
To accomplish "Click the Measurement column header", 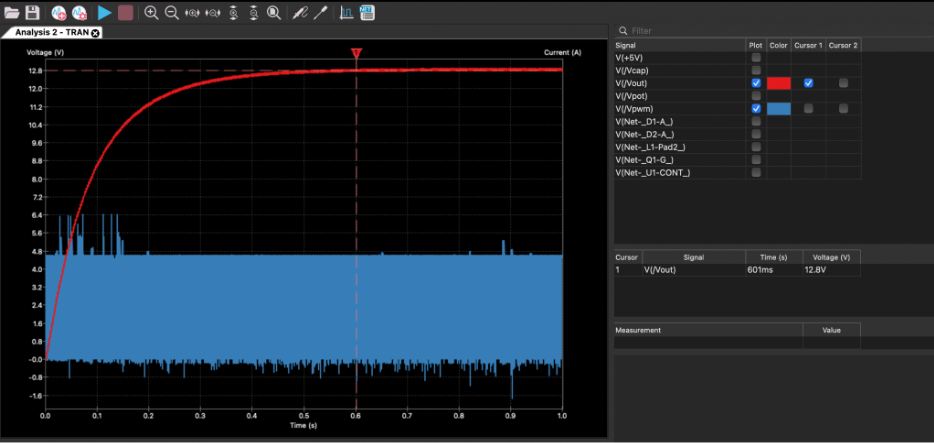I will point(708,330).
